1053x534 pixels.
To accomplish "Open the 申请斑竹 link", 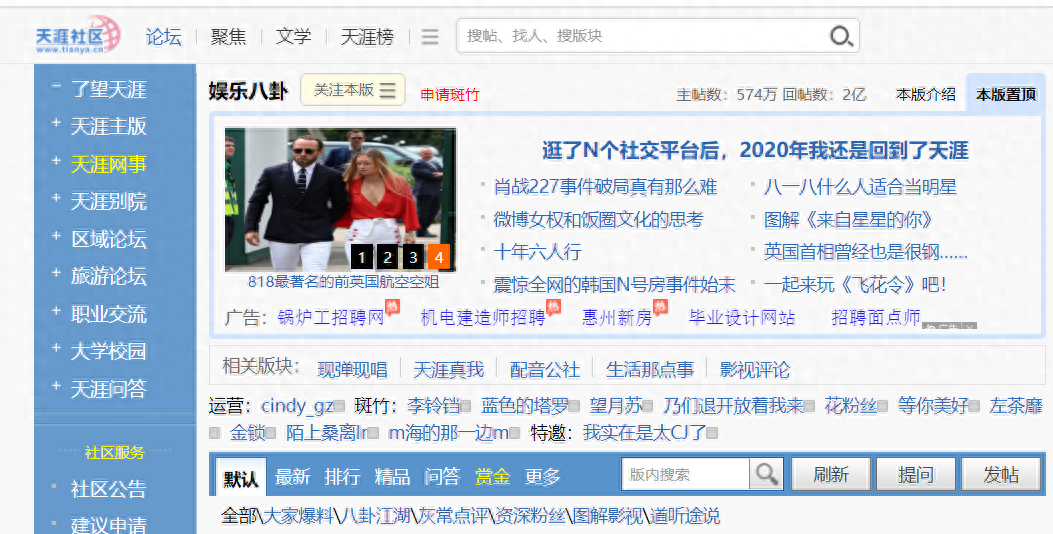I will tap(449, 95).
